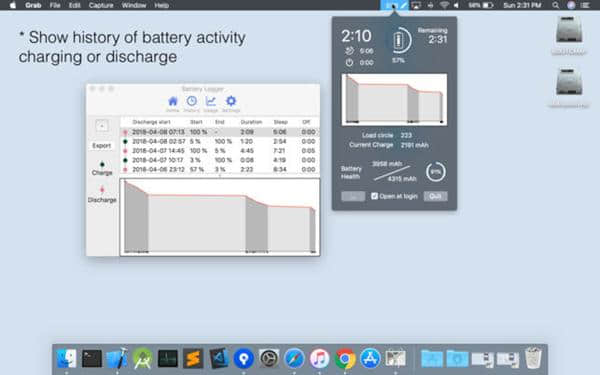Select the 2018-04-08 02:57 charge row
600x375 pixels.
[220, 141]
